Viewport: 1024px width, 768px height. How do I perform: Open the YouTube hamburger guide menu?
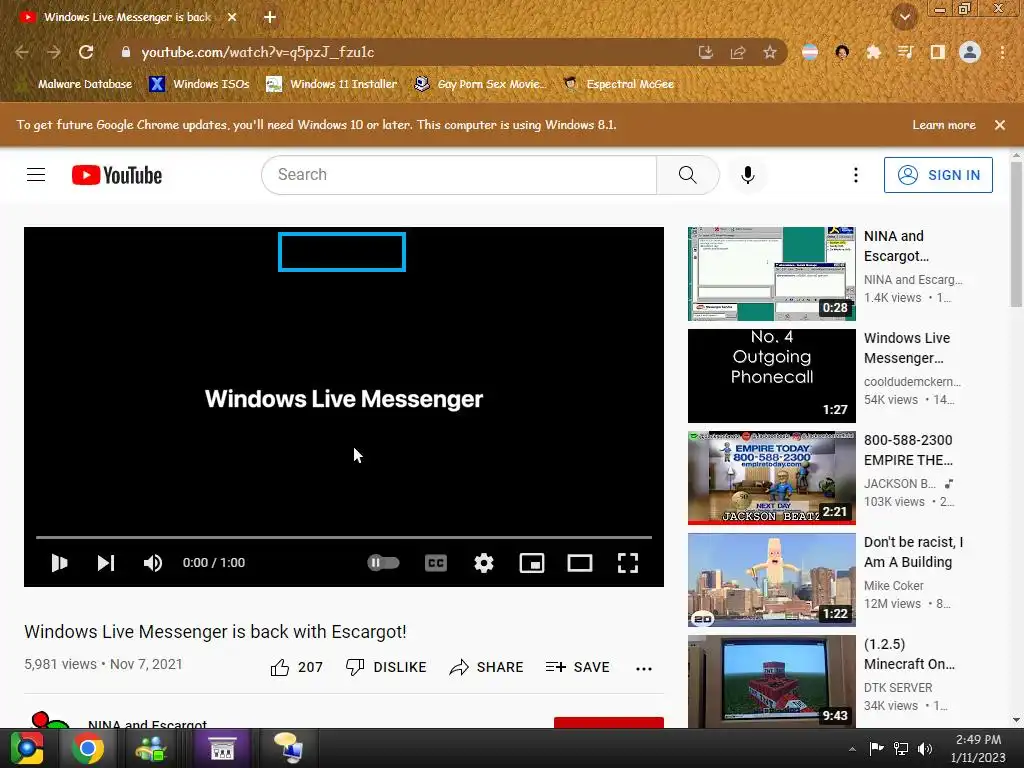coord(36,175)
